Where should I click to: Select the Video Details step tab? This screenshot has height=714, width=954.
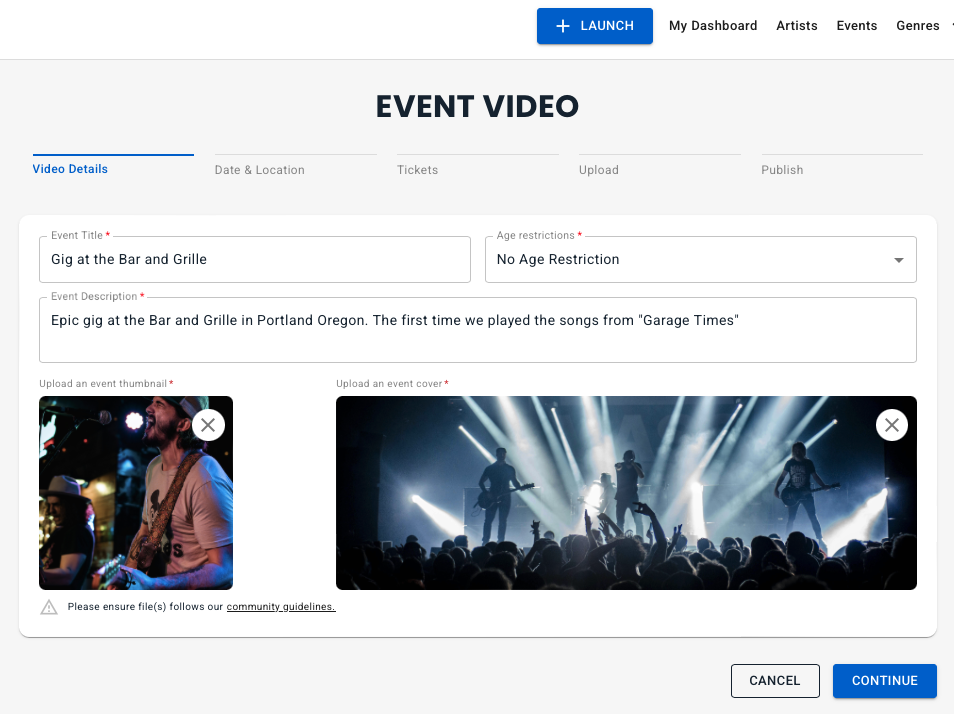113,166
